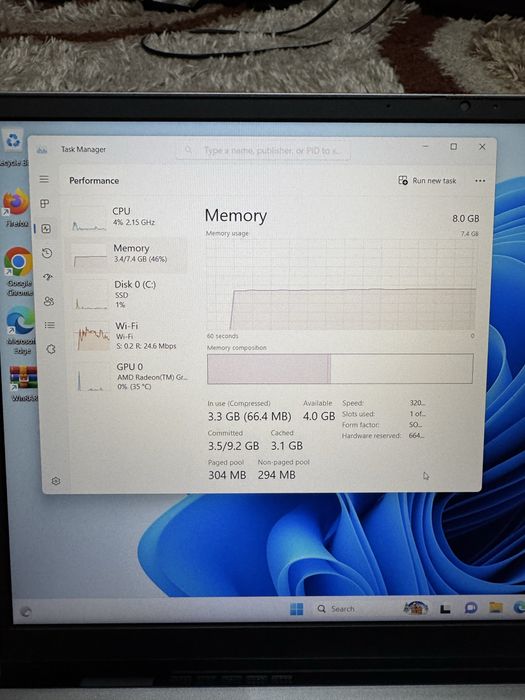Click the search highlight image in taskbar search
This screenshot has height=700, width=525.
pyautogui.click(x=416, y=608)
